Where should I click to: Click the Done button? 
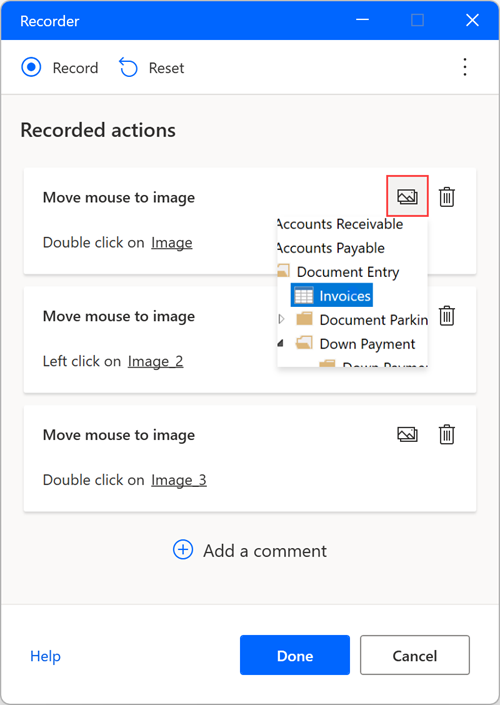pos(295,655)
